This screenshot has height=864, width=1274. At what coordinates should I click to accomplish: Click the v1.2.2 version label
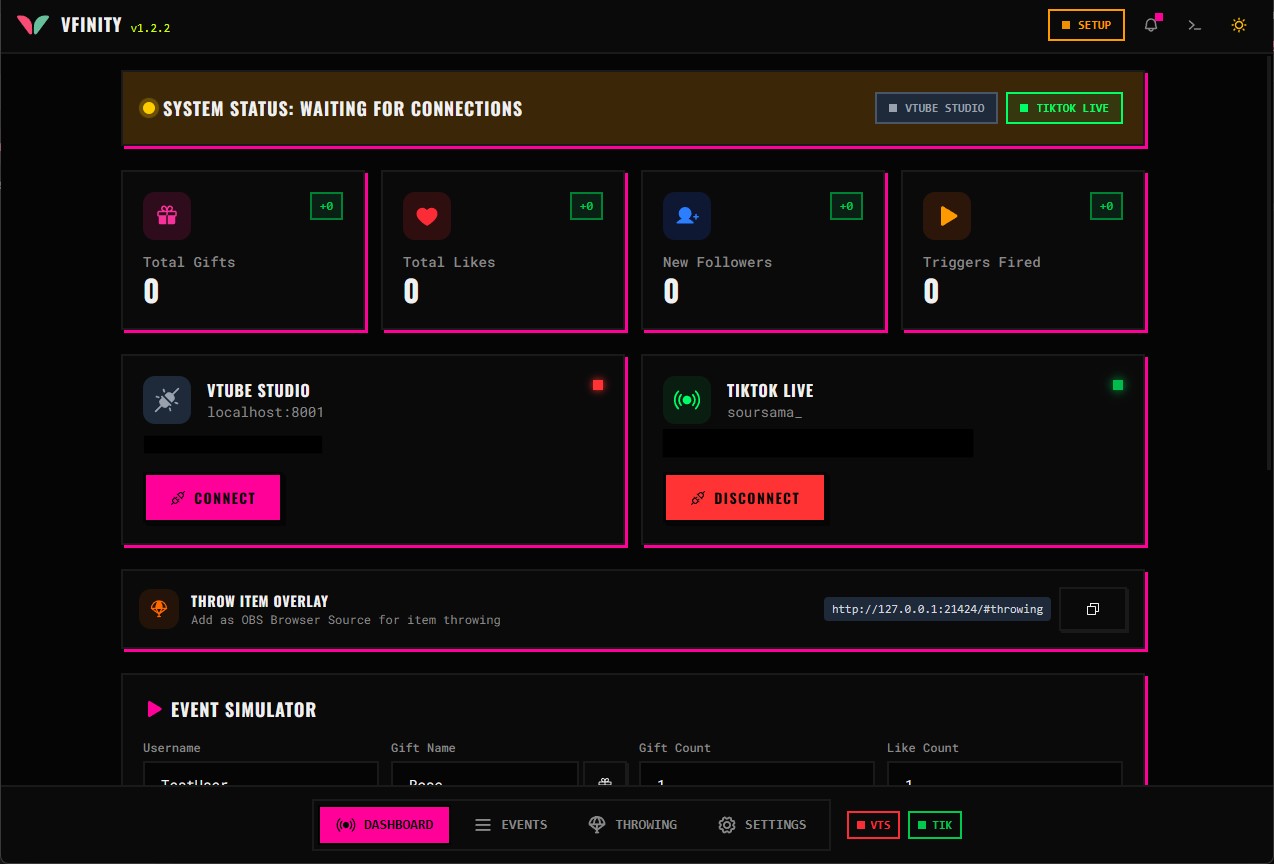tap(150, 28)
